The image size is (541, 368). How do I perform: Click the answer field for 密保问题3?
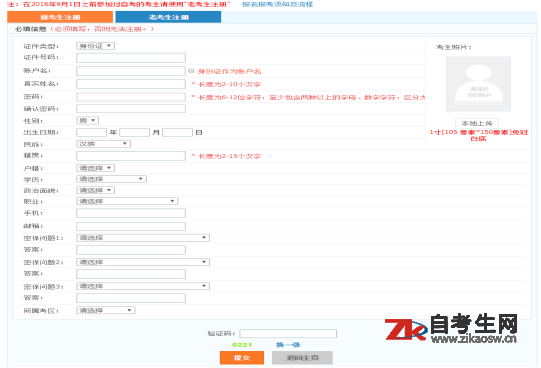[131, 298]
